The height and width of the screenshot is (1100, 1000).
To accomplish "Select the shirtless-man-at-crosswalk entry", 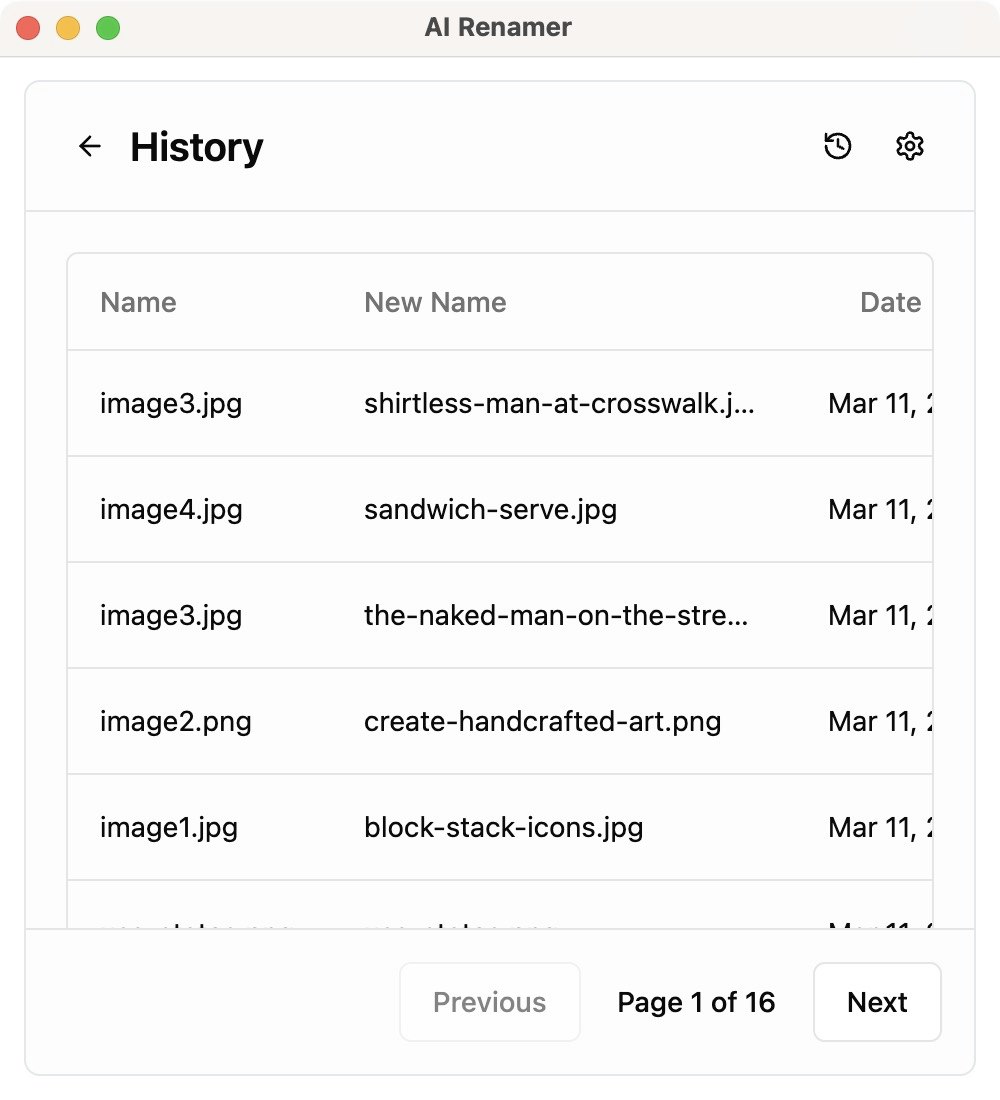I will (x=559, y=404).
